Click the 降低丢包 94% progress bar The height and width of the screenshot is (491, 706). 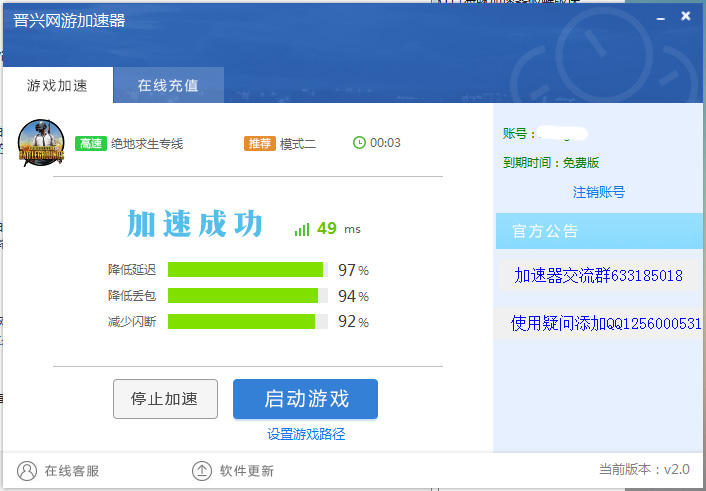[247, 296]
